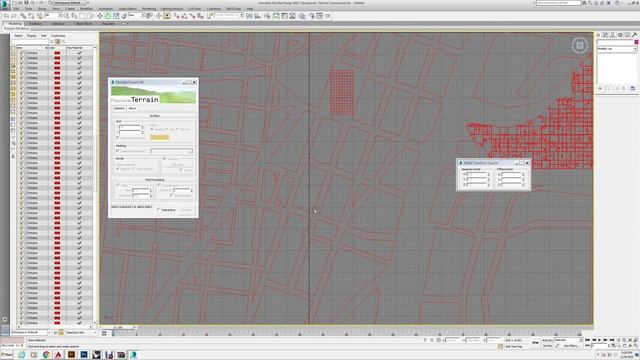Click the Render Production teapot icon

328,16
